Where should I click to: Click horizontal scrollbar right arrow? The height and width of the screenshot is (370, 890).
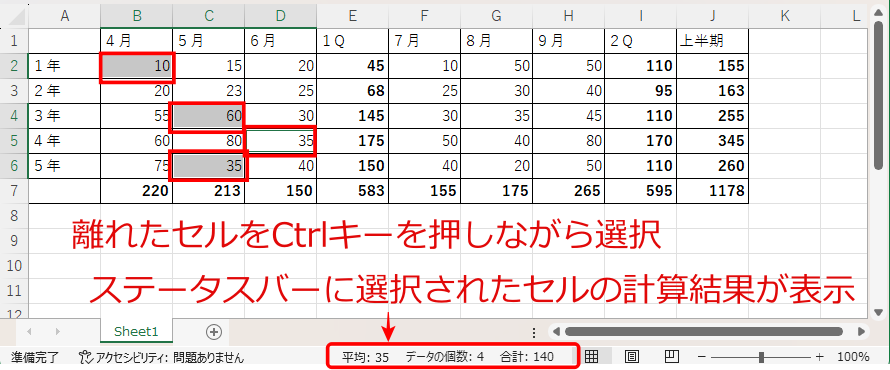click(862, 331)
